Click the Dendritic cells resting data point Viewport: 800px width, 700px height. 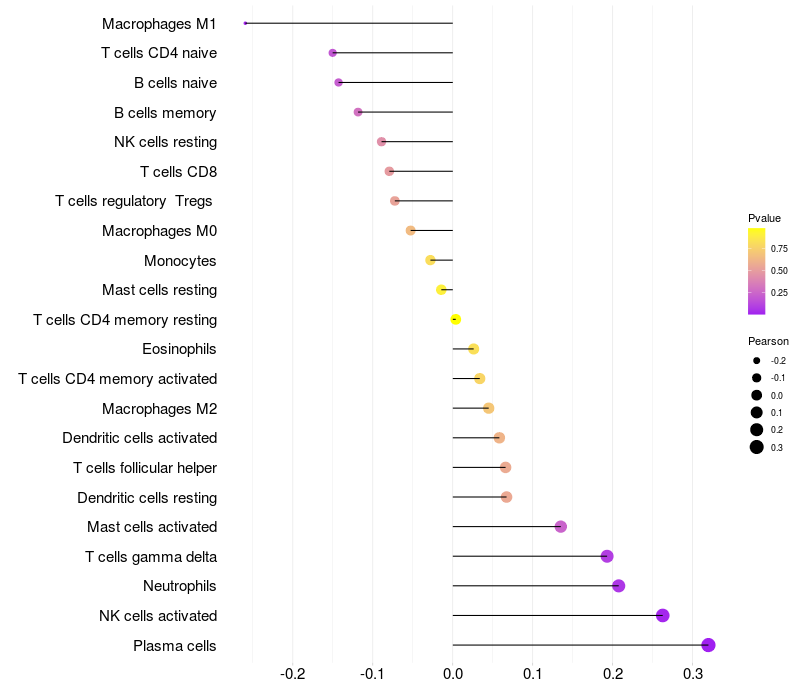tap(506, 497)
